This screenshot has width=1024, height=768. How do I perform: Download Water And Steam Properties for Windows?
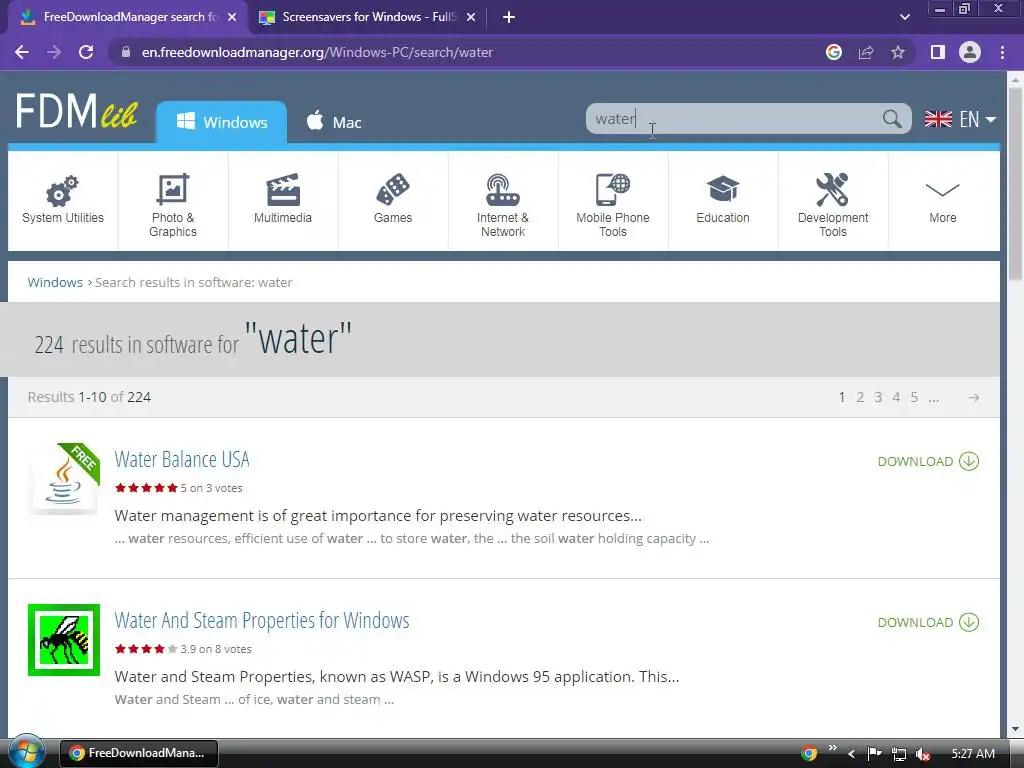(928, 622)
